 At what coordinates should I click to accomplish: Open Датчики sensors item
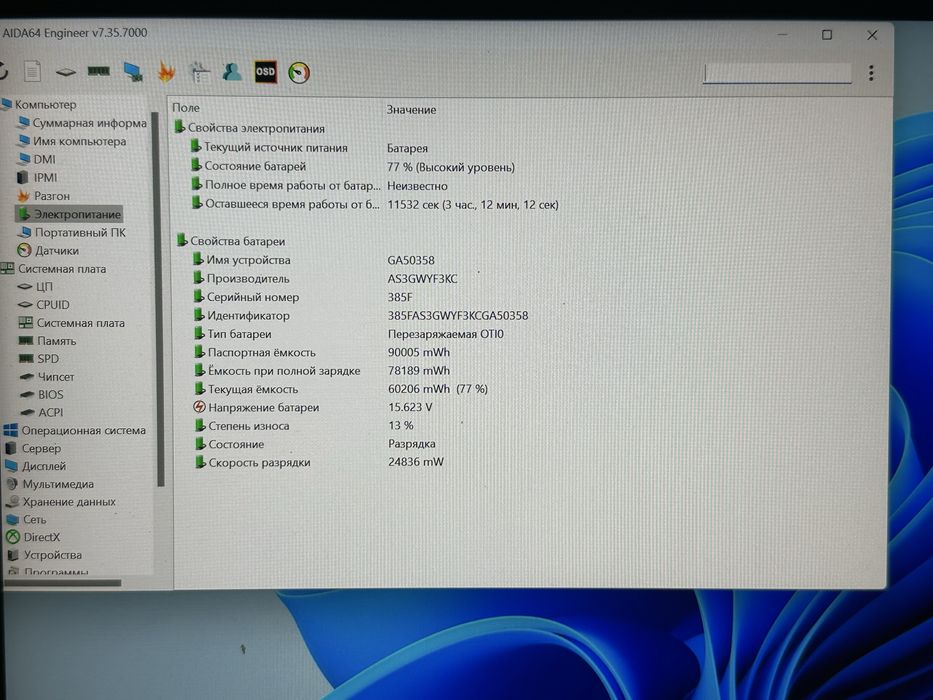click(48, 251)
